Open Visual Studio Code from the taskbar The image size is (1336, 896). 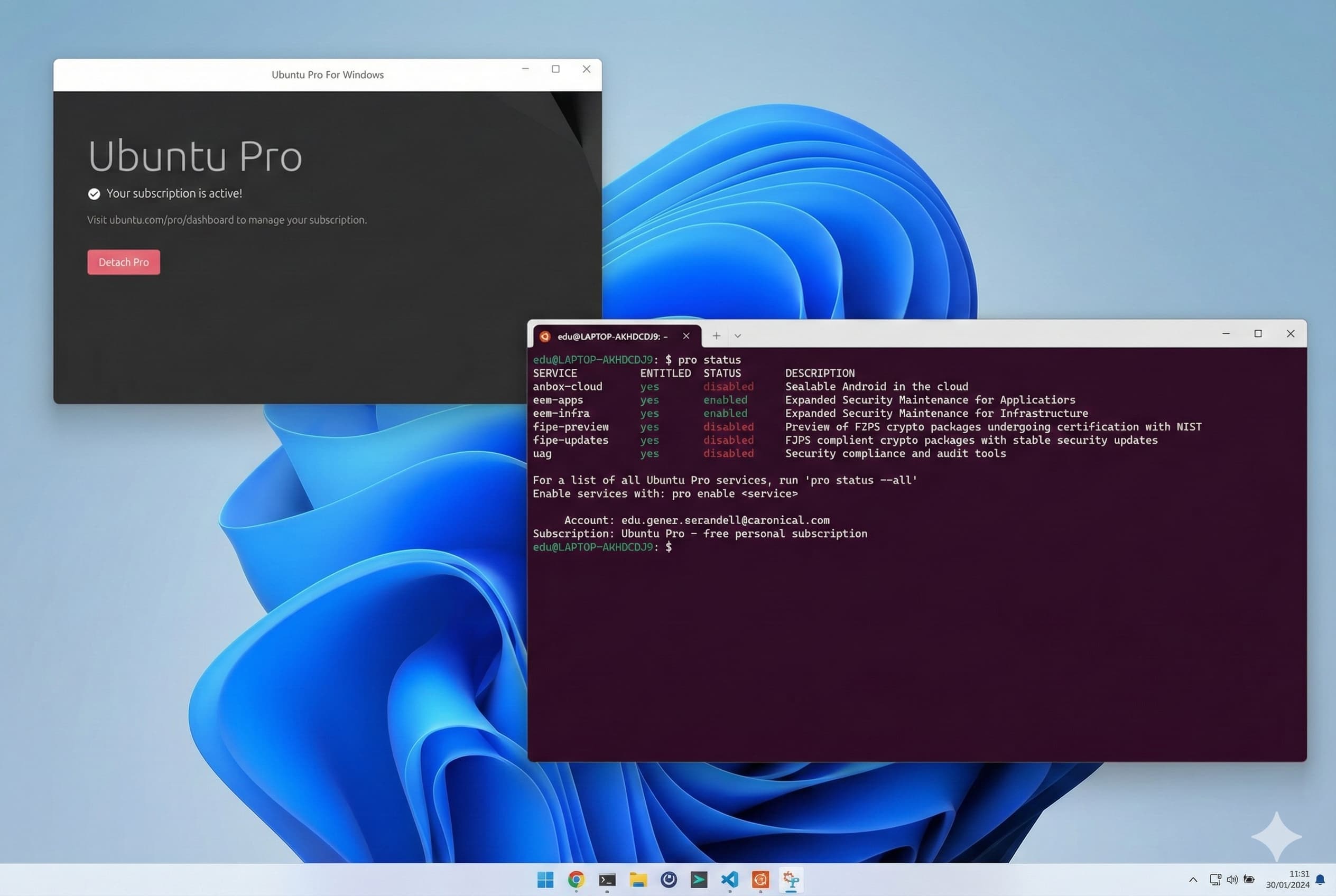coord(730,880)
